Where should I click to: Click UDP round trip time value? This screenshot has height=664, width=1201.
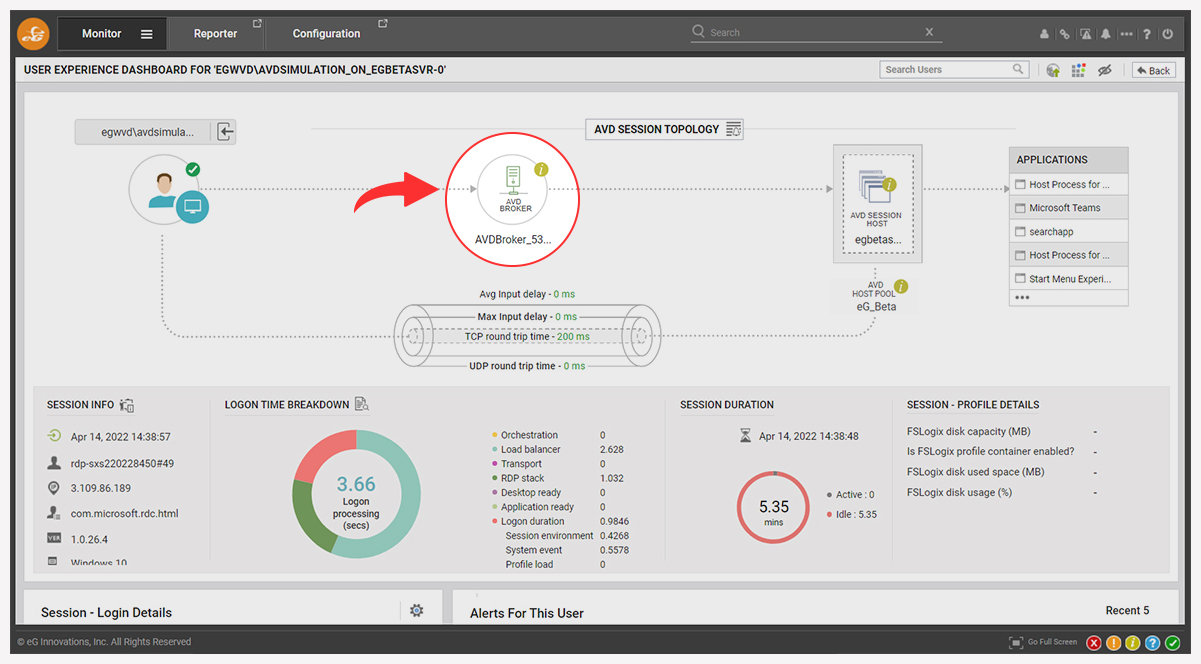tap(573, 366)
